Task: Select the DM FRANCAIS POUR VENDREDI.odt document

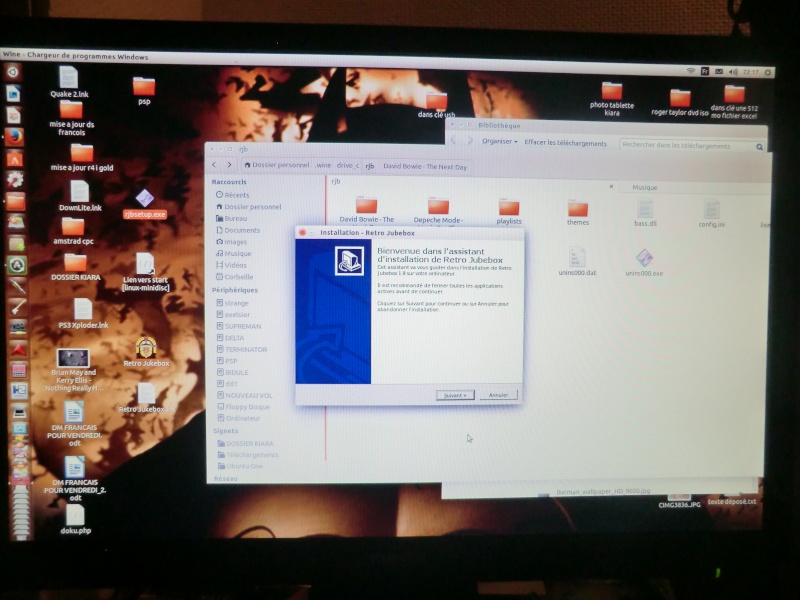Action: [74, 424]
